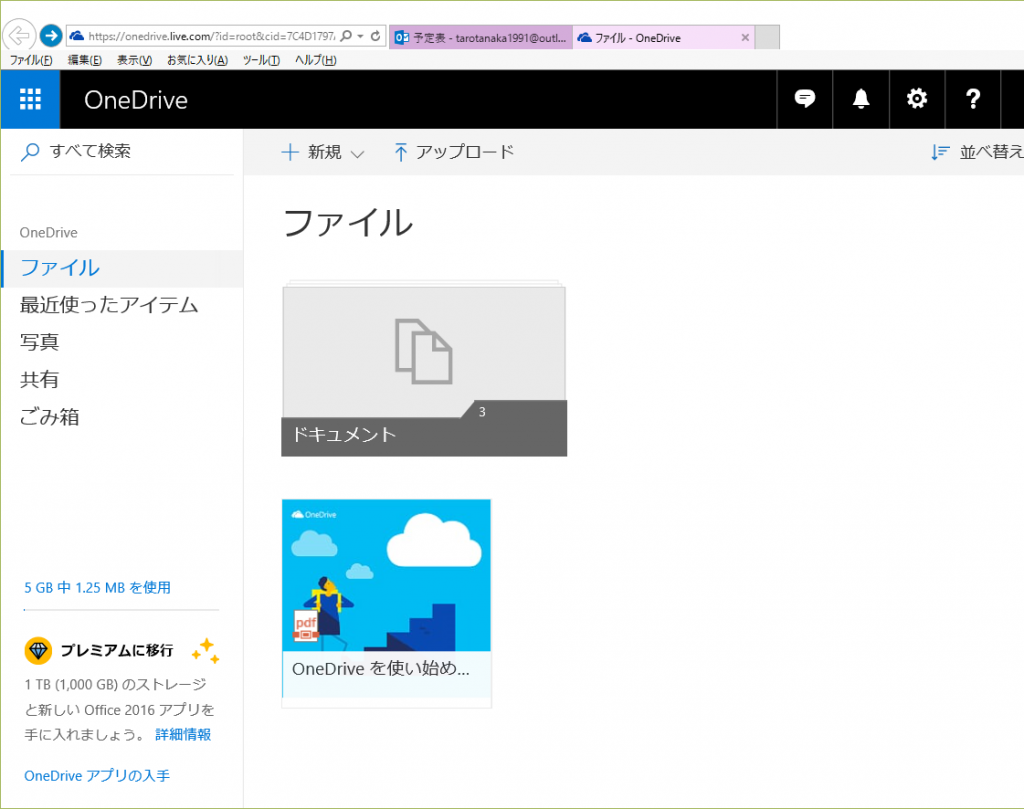Click the chat message bubble icon
1024x809 pixels.
pos(805,99)
